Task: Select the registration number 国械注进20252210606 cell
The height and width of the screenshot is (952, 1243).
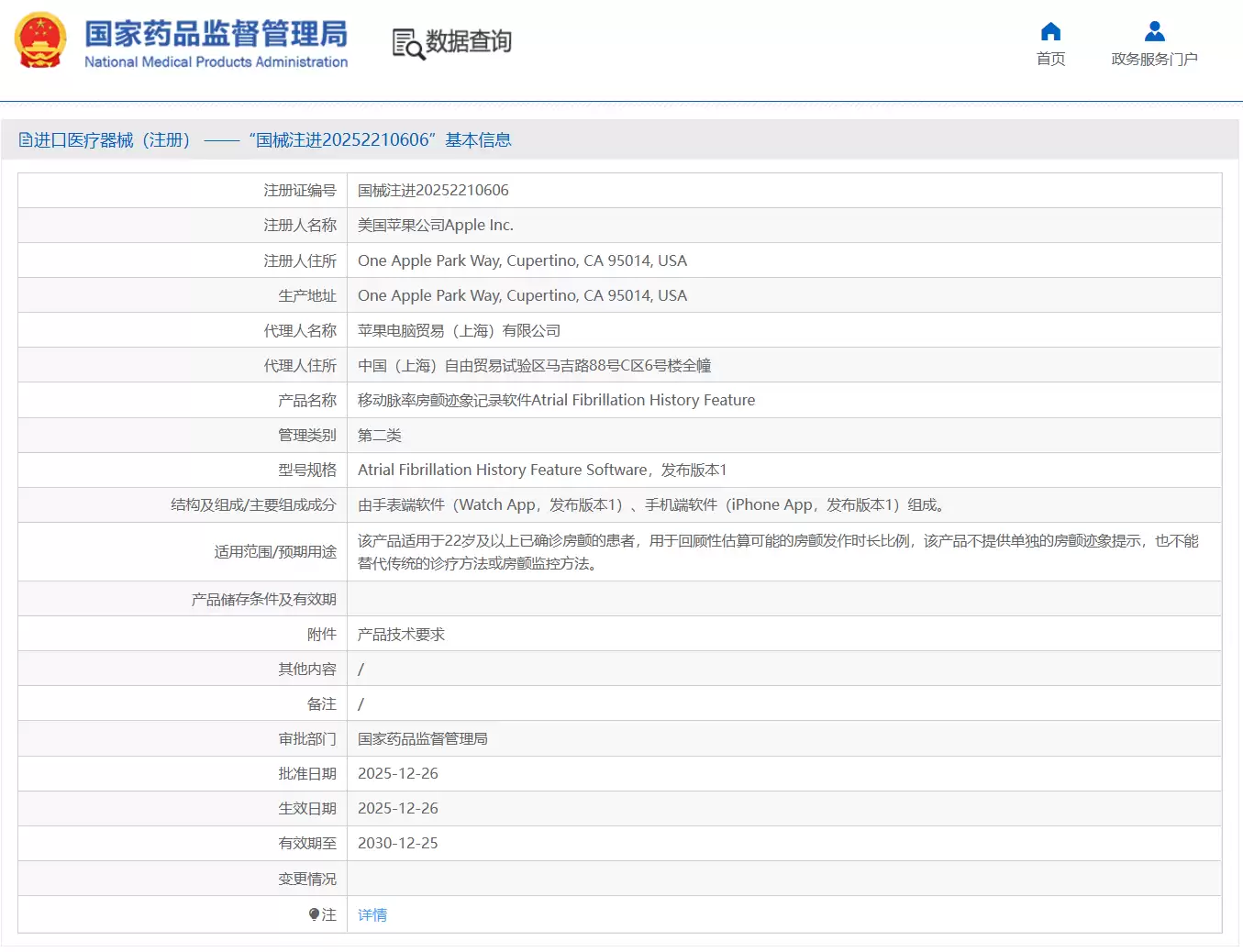Action: [433, 190]
